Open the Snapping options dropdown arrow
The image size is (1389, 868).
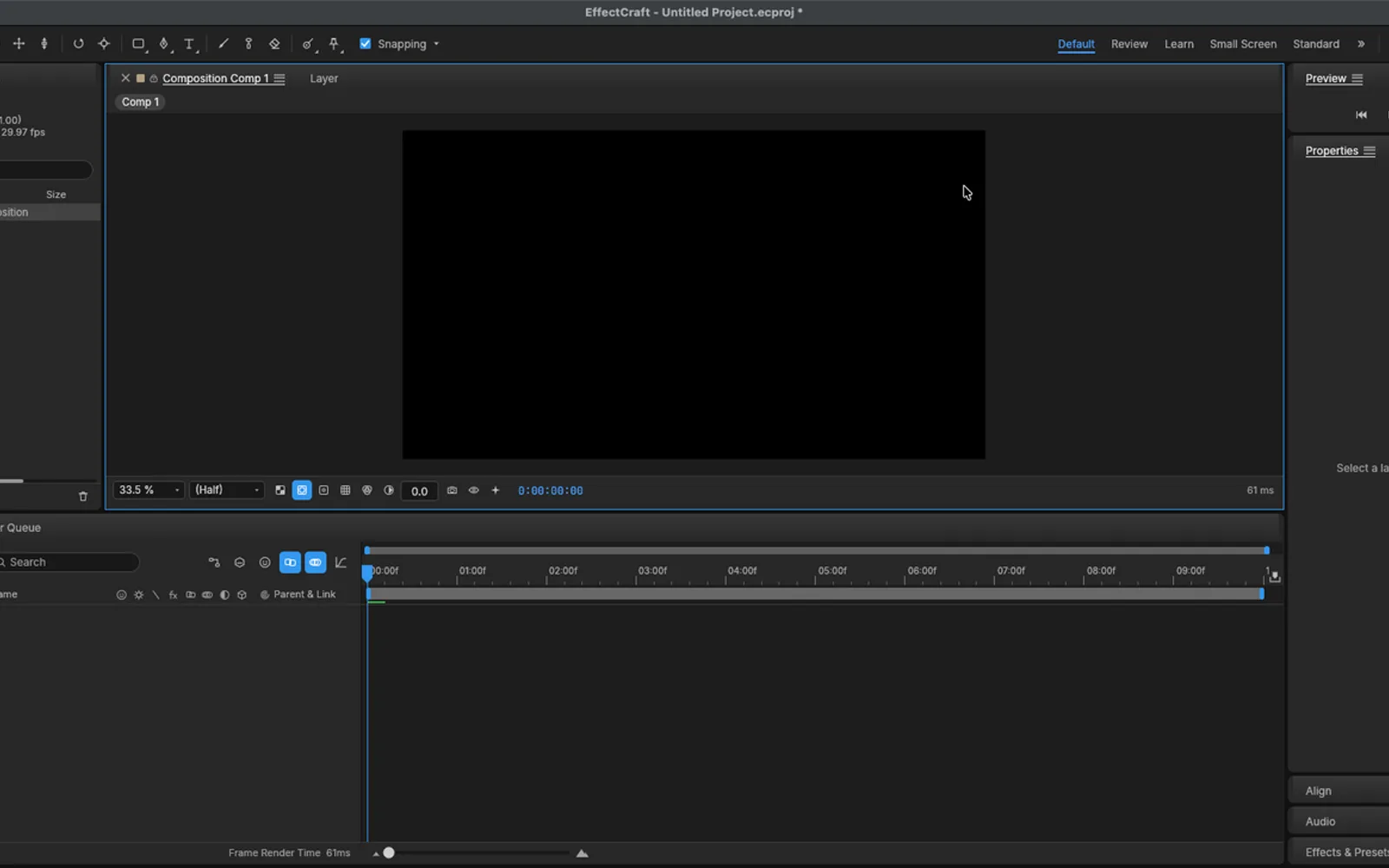click(436, 44)
